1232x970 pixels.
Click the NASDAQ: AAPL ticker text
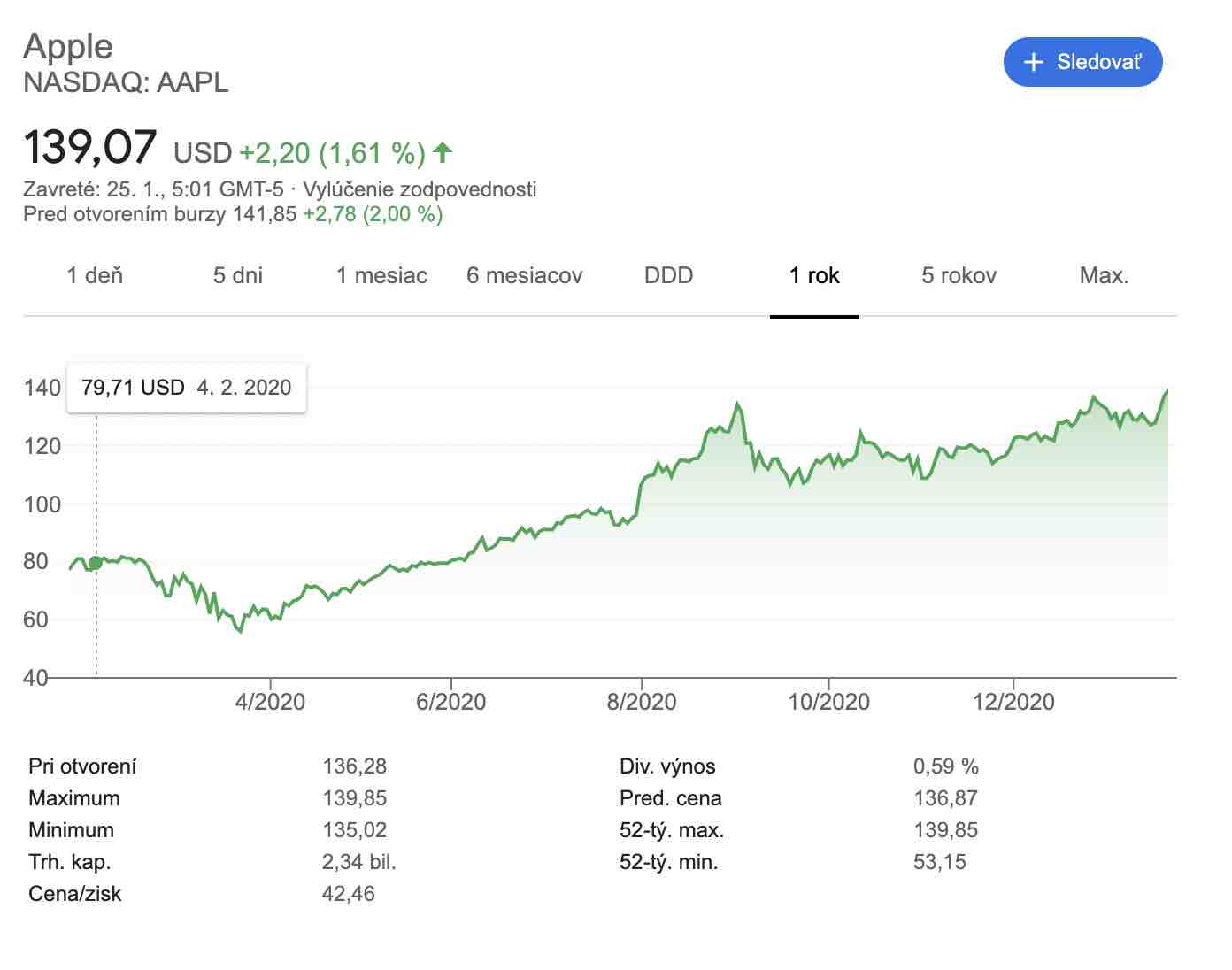[126, 82]
